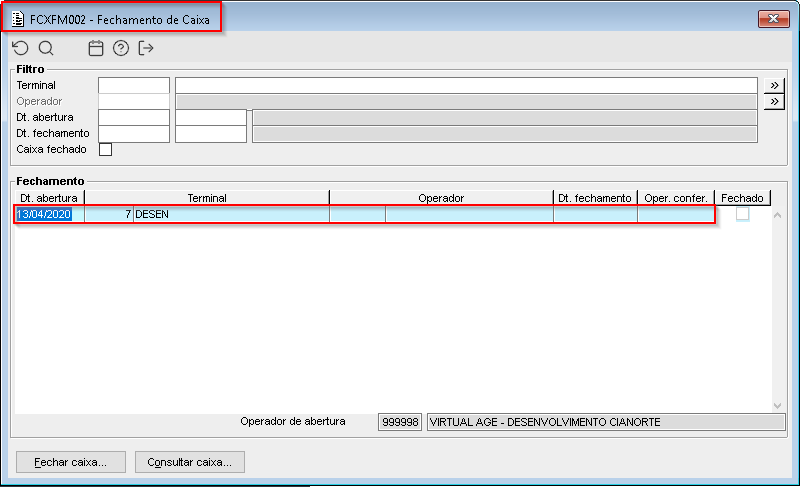Open the Terminal lookup arrow button
Viewport: 800px width, 487px height.
click(x=774, y=85)
